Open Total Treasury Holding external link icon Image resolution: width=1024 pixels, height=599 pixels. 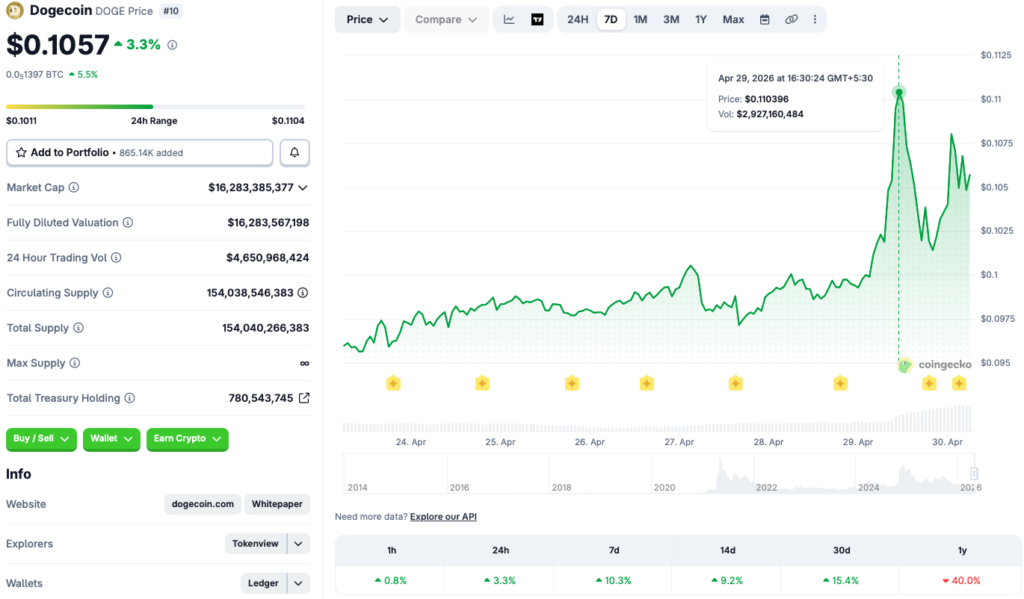pos(304,398)
